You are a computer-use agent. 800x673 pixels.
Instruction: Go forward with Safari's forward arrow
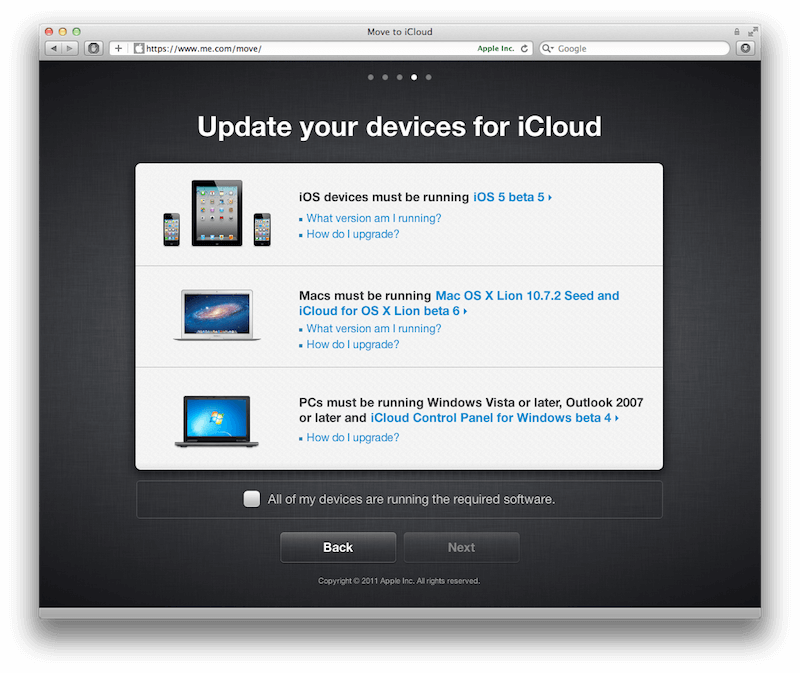[x=70, y=48]
